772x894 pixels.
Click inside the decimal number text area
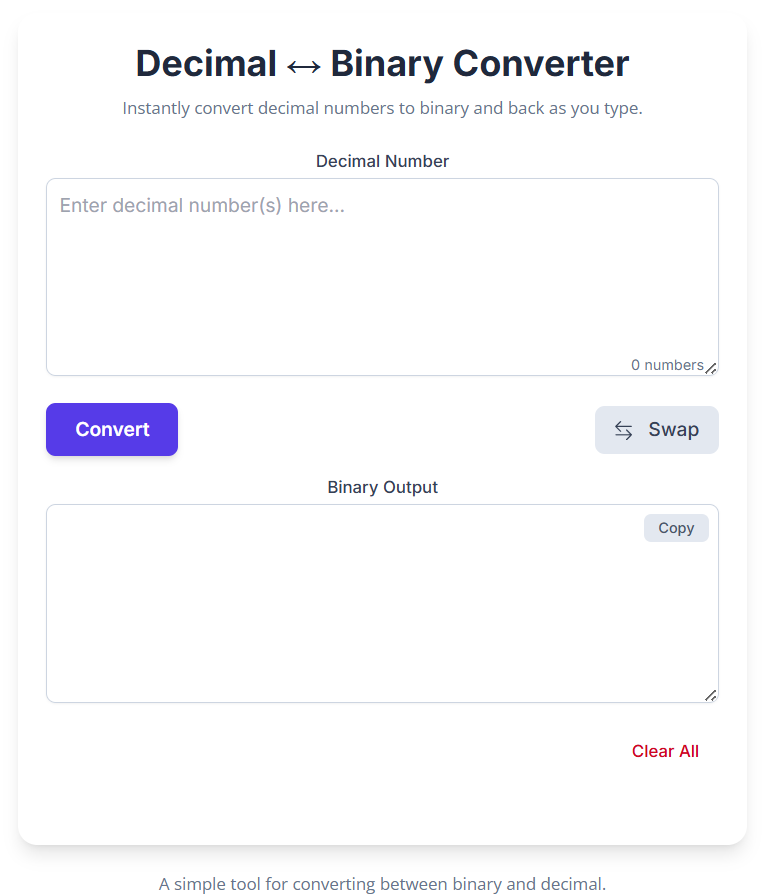tap(382, 280)
